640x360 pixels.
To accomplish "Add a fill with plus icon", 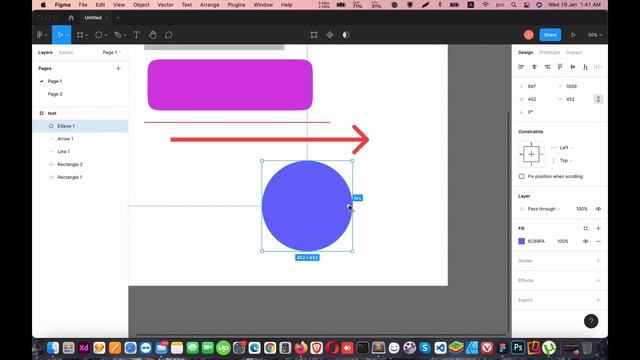I will click(x=598, y=229).
